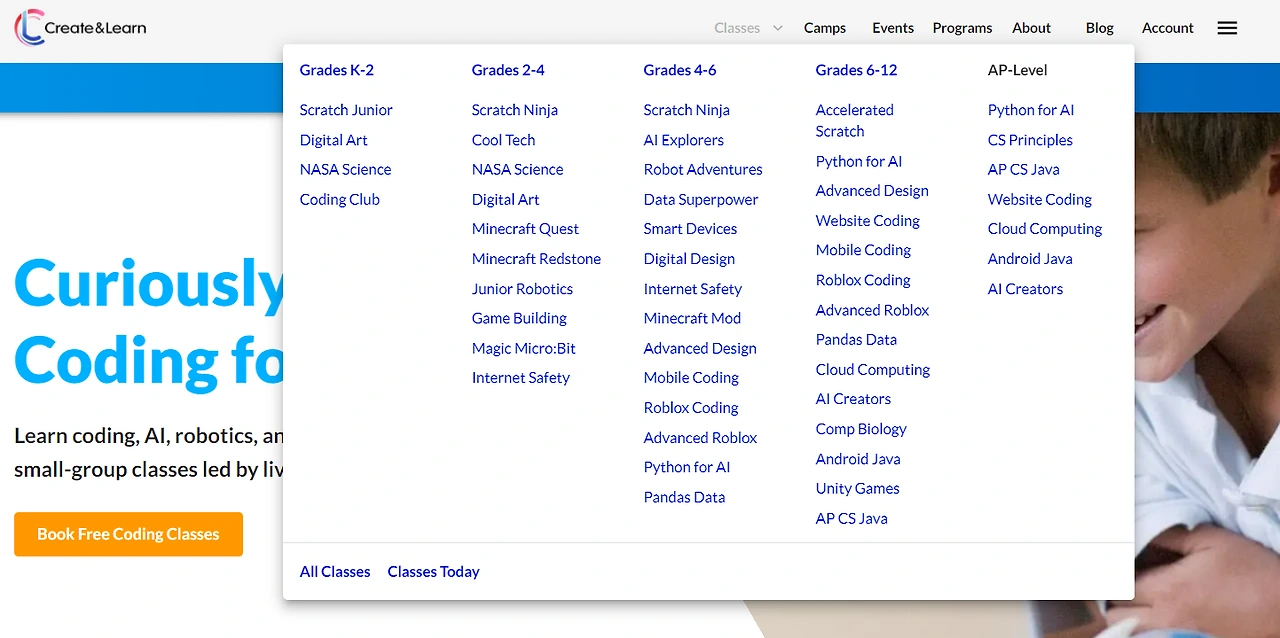Open the Events navigation item

(893, 28)
